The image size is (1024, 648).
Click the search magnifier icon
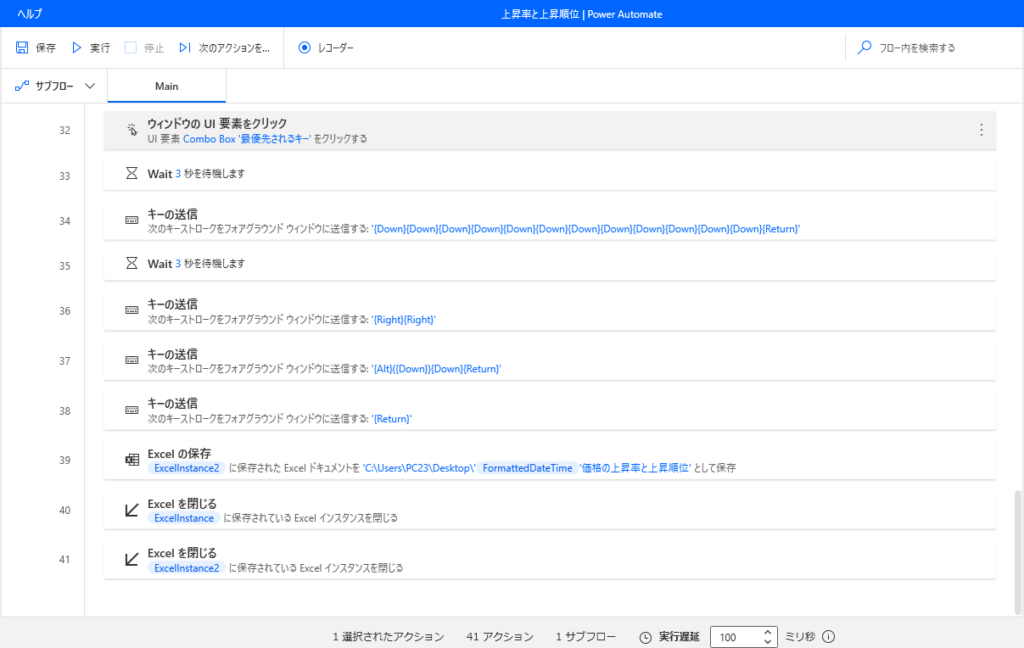(865, 48)
